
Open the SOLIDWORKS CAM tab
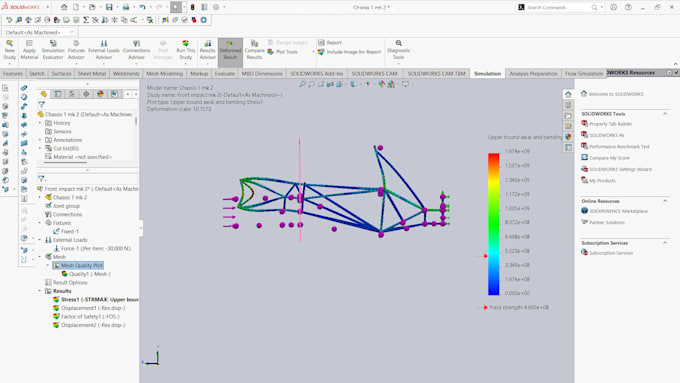click(x=374, y=74)
